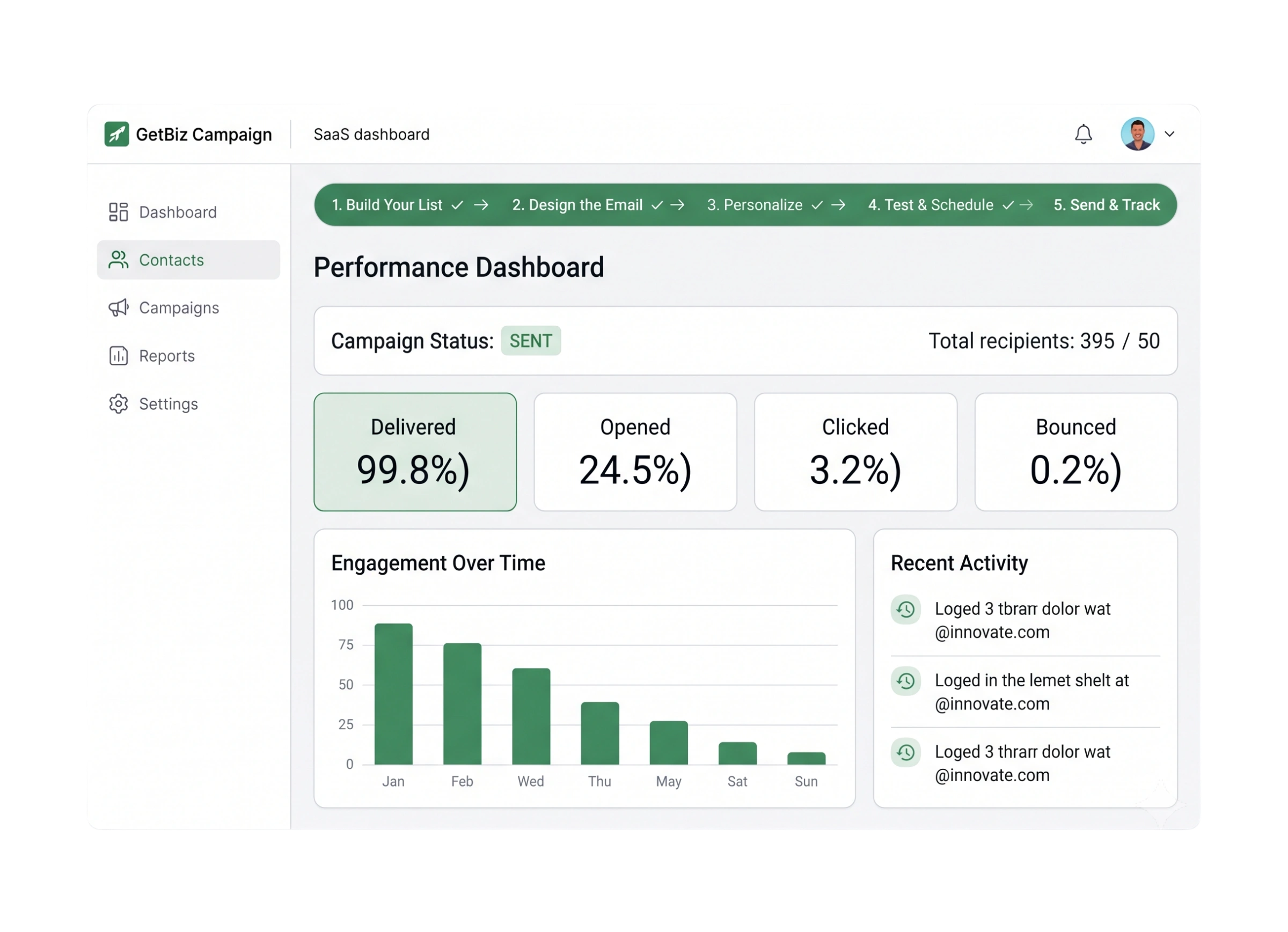Click the Jan bar in engagement chart
Image resolution: width=1288 pixels, height=932 pixels.
[393, 693]
